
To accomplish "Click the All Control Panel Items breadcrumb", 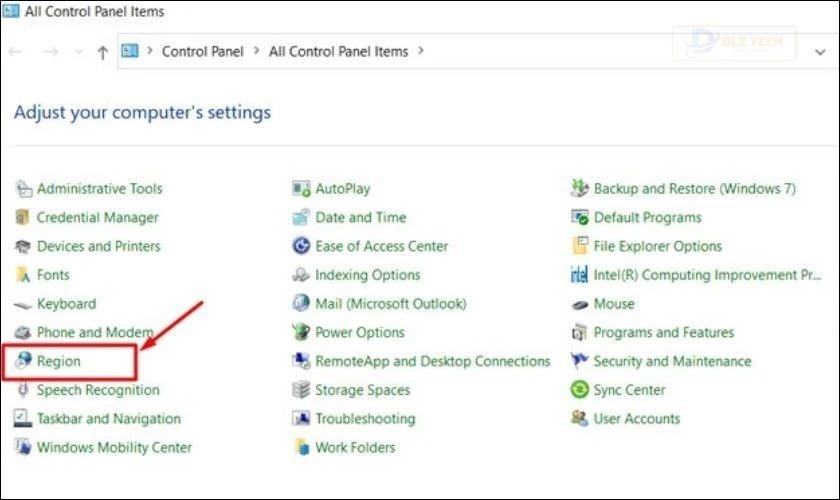I will (338, 51).
